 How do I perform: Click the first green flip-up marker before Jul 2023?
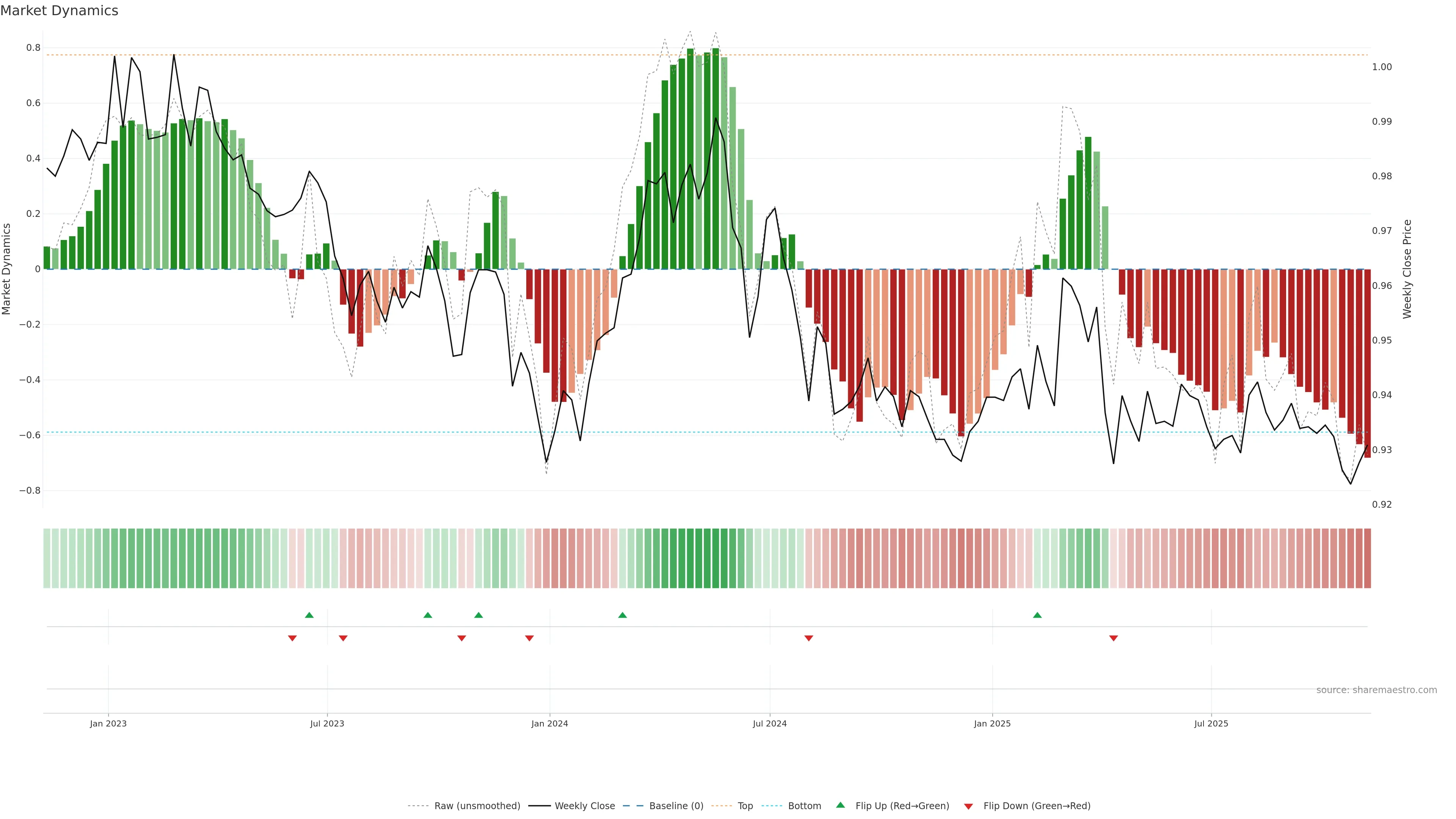click(309, 615)
